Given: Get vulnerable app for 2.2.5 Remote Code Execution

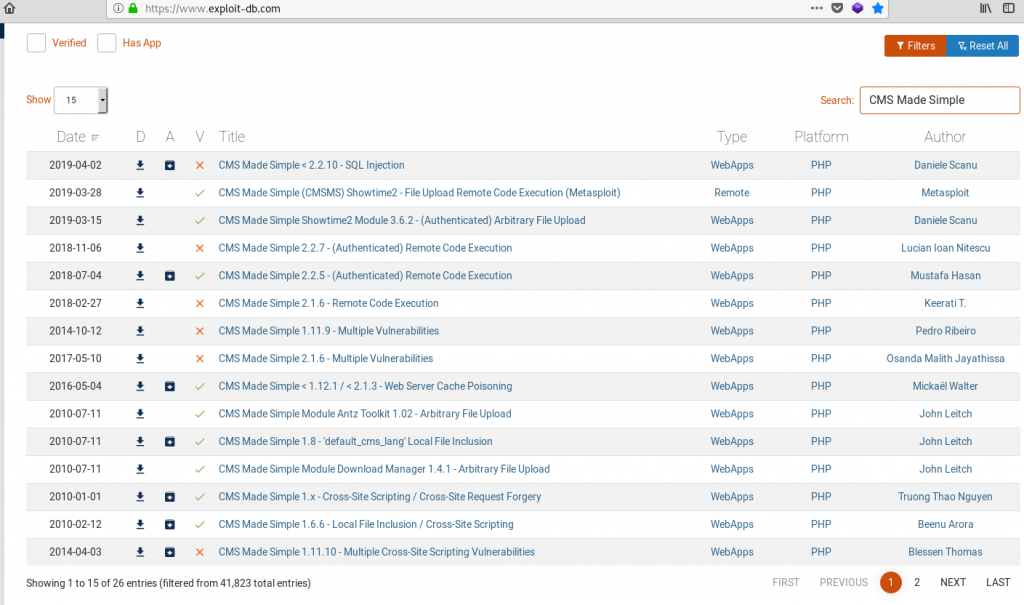Looking at the screenshot, I should pyautogui.click(x=170, y=276).
